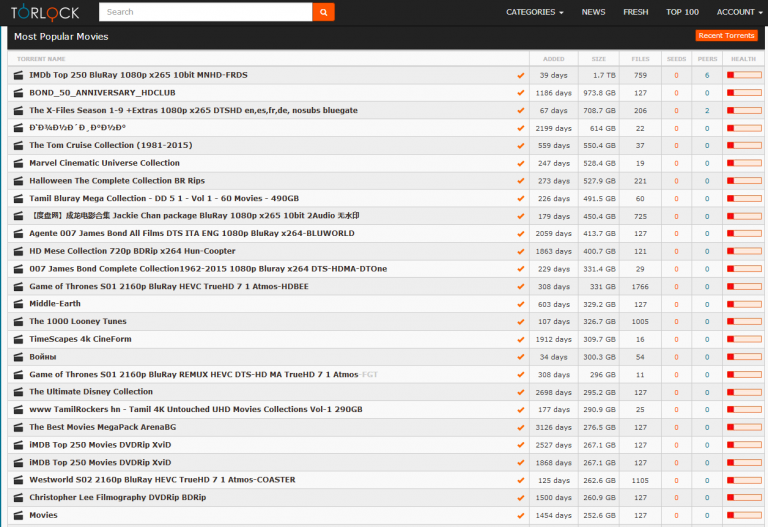Open the Account dropdown menu
The image size is (768, 527).
point(739,12)
